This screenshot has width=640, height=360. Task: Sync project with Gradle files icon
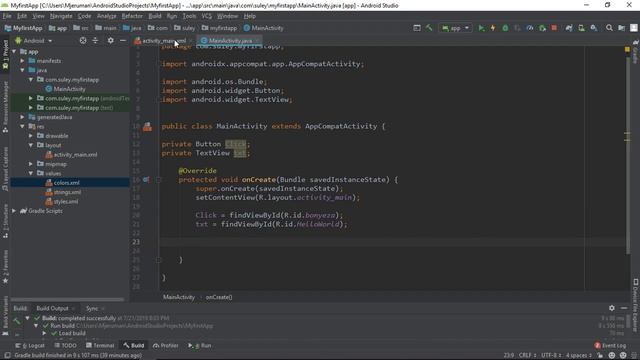click(x=569, y=28)
